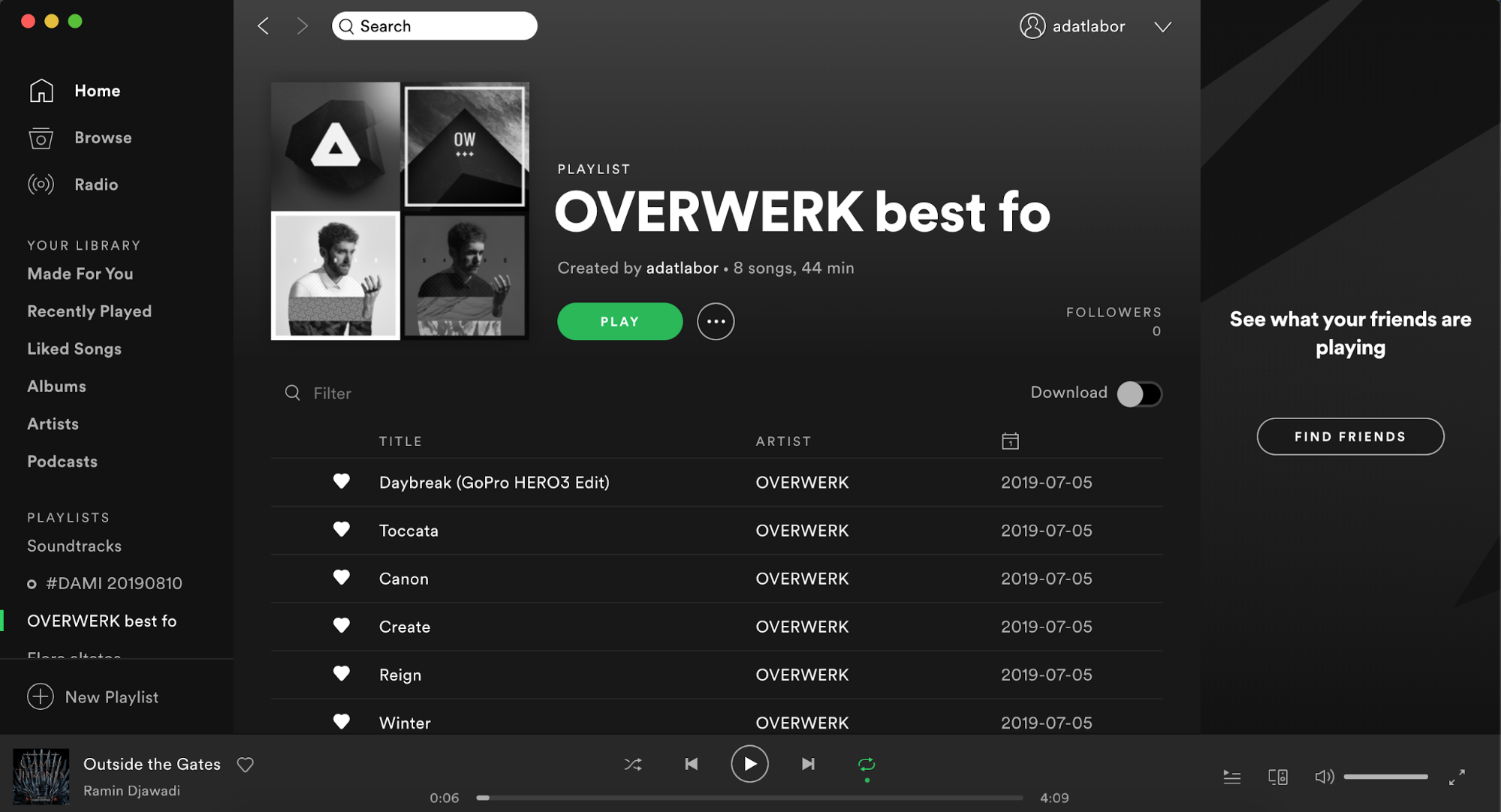The height and width of the screenshot is (812, 1501).
Task: Click the Search field
Action: tap(435, 26)
